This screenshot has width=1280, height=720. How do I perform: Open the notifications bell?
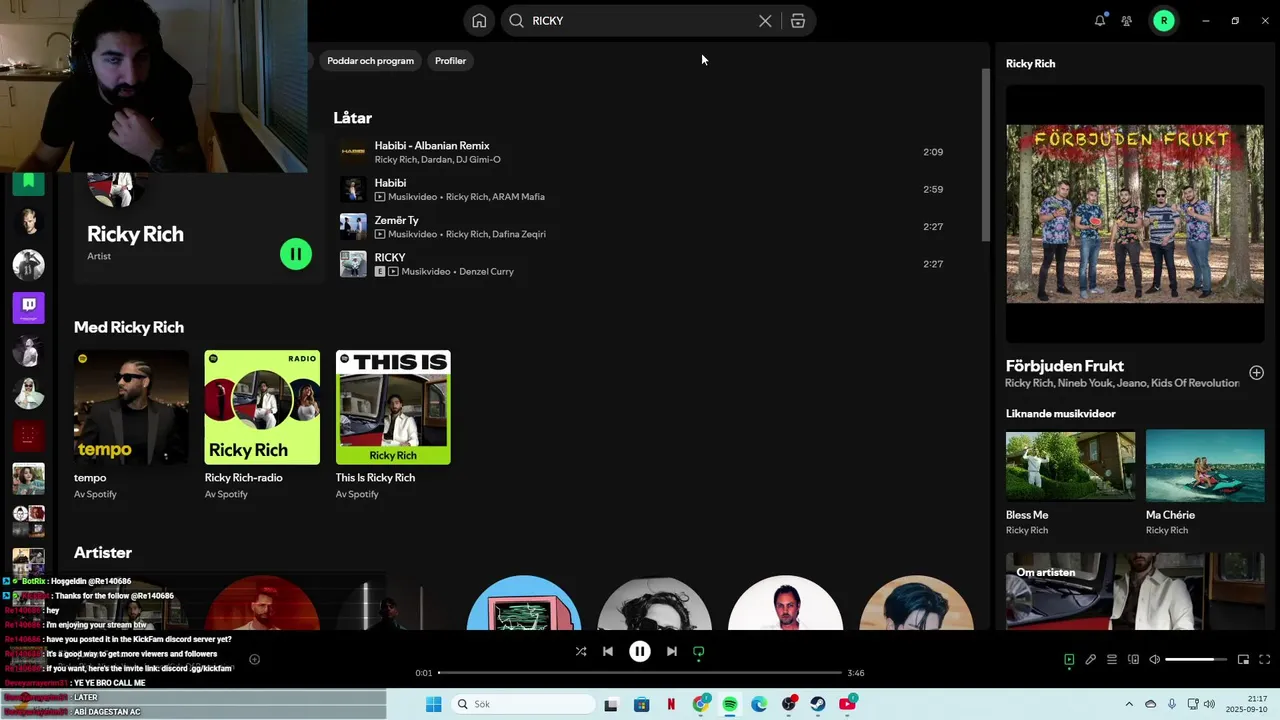pyautogui.click(x=1100, y=20)
